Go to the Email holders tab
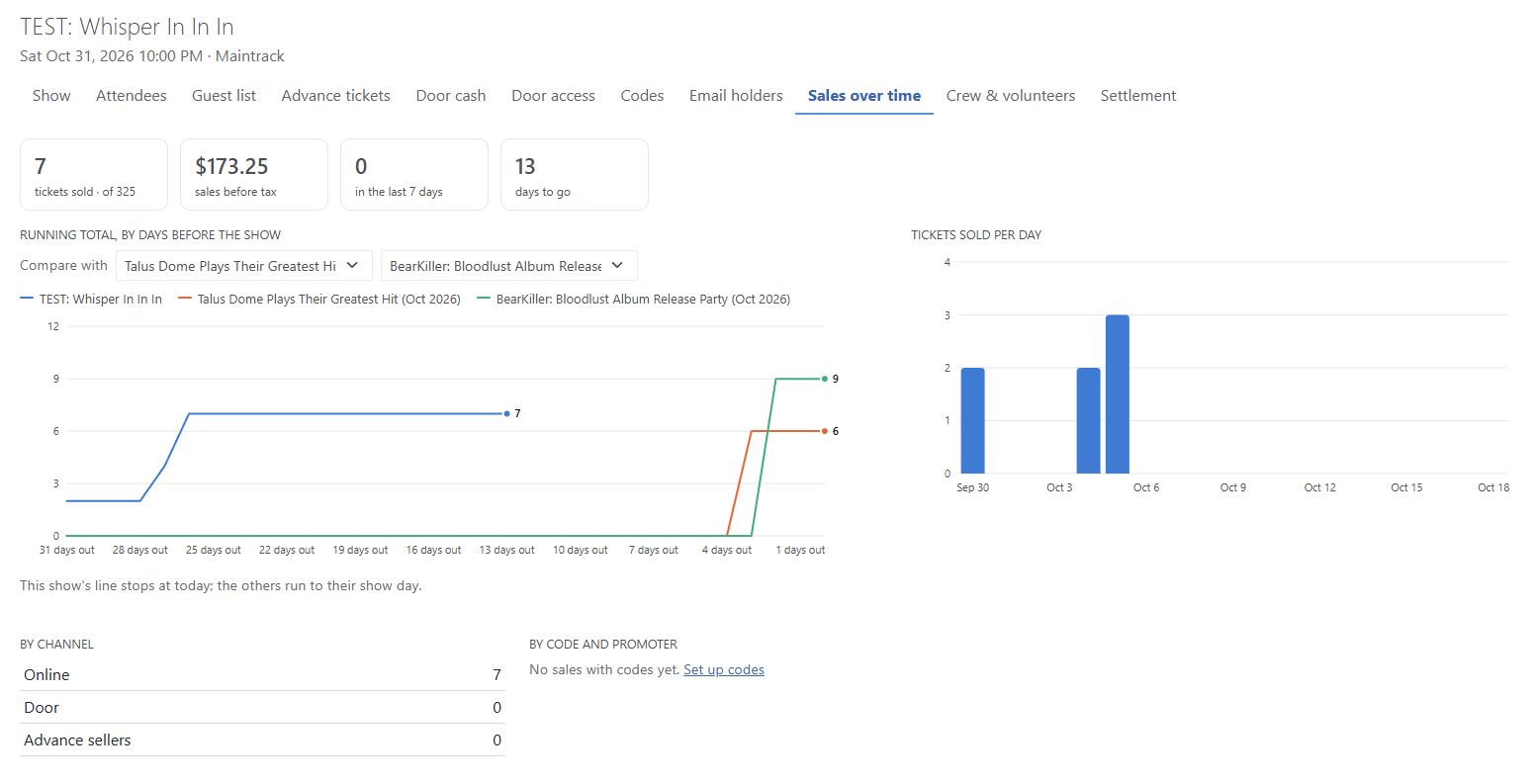Screen dimensions: 1534x784 click(736, 96)
